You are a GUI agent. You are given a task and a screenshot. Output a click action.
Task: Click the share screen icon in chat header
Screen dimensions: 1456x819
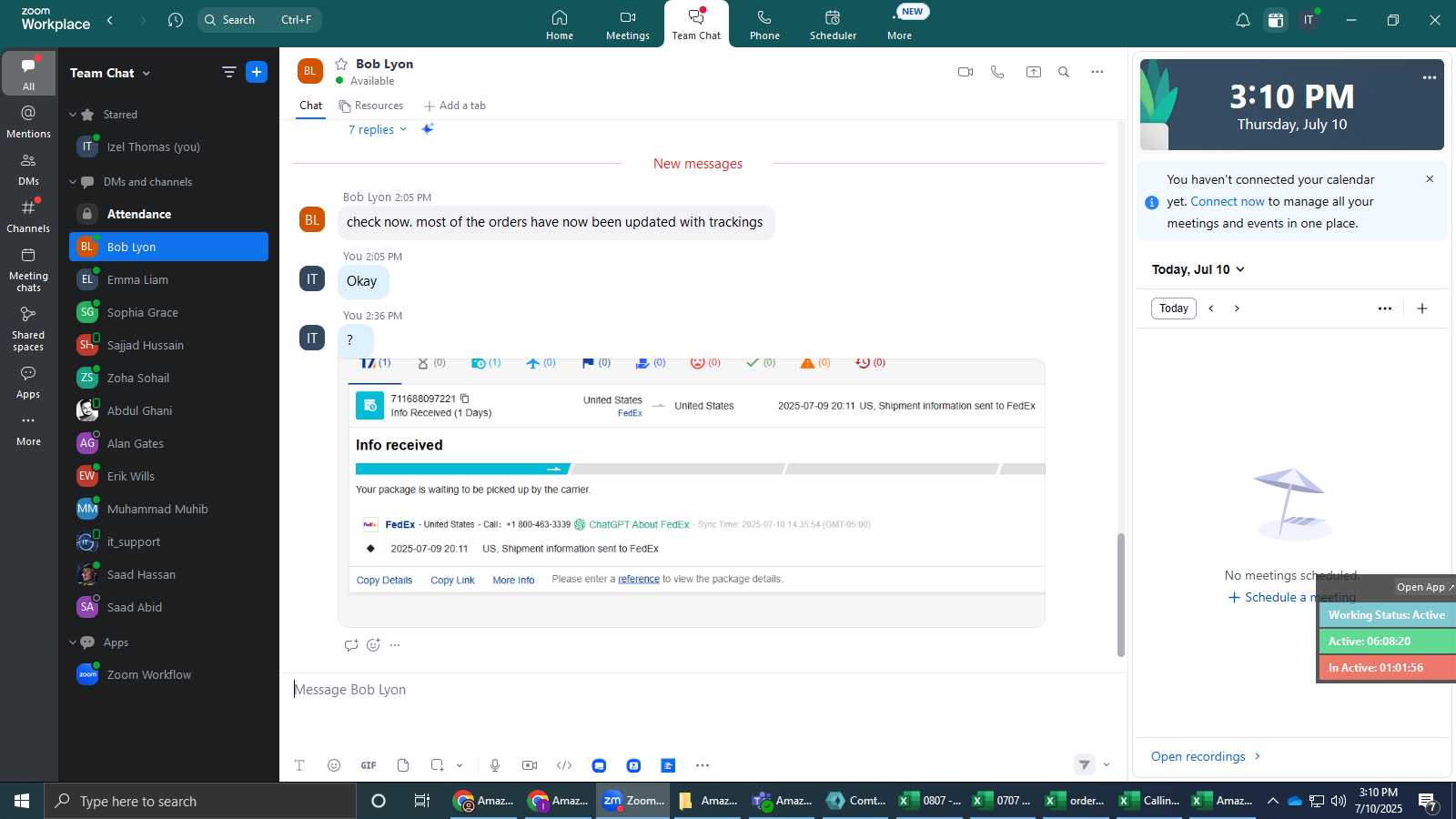click(1034, 72)
